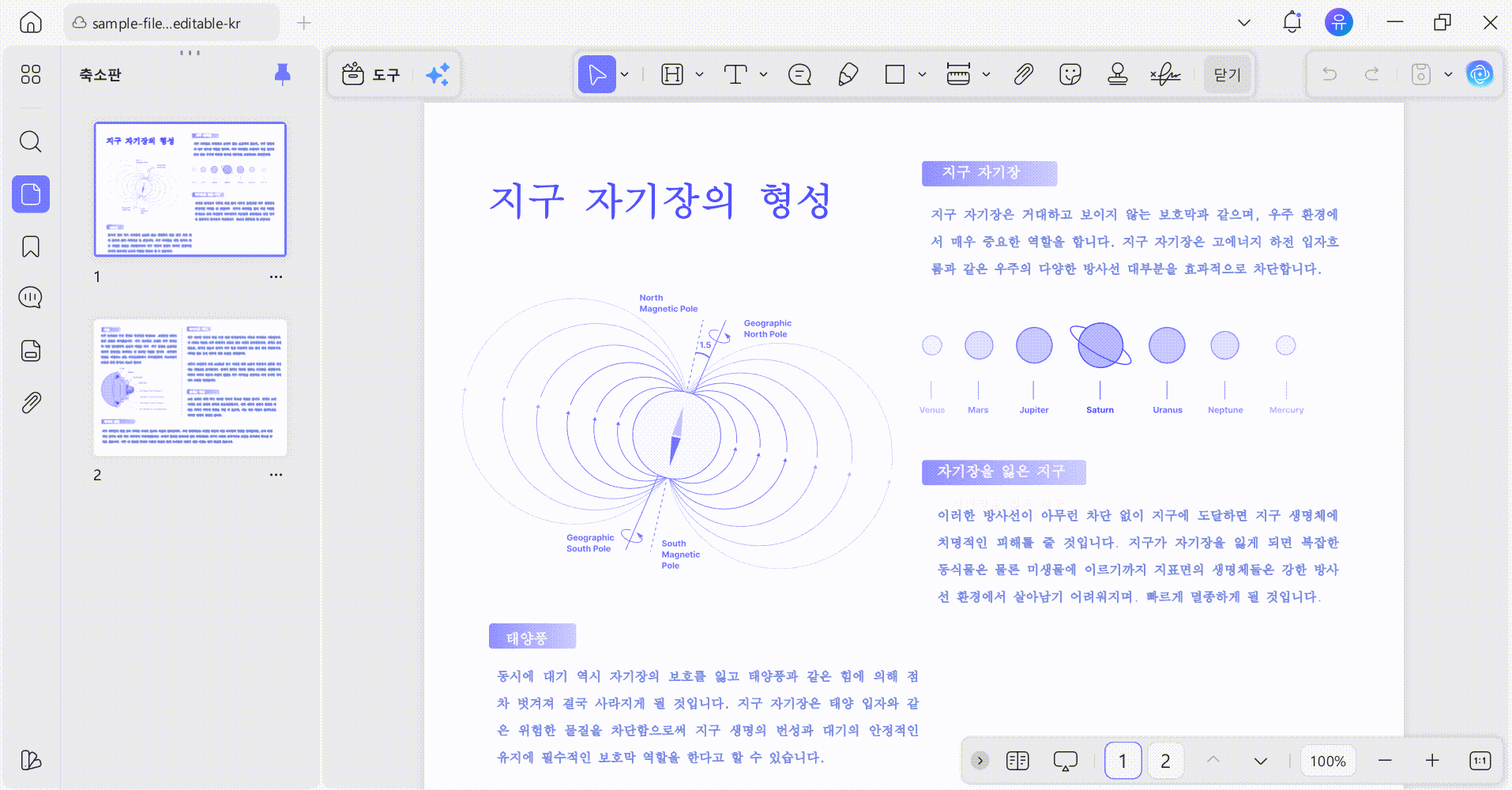The image size is (1512, 790).
Task: Collapse the bottom page navigation bar
Action: click(x=980, y=761)
